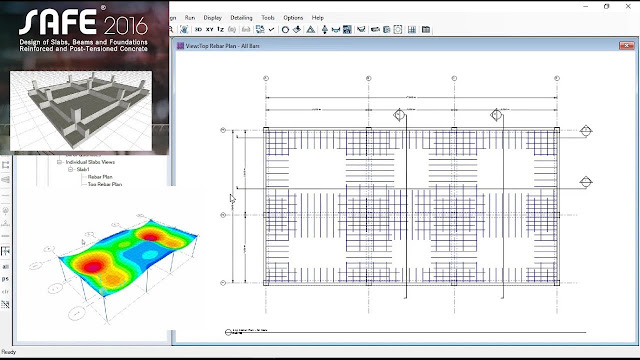Switch to the 3D view icon
The height and width of the screenshot is (360, 640).
[198, 29]
